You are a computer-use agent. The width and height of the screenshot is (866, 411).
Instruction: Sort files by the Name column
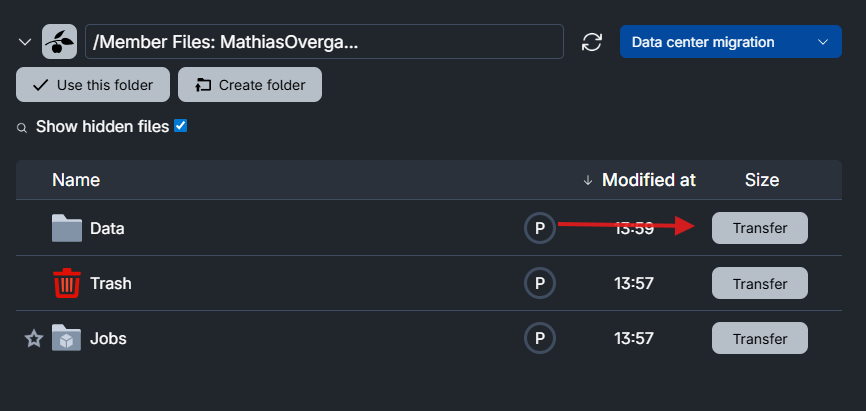pyautogui.click(x=76, y=180)
